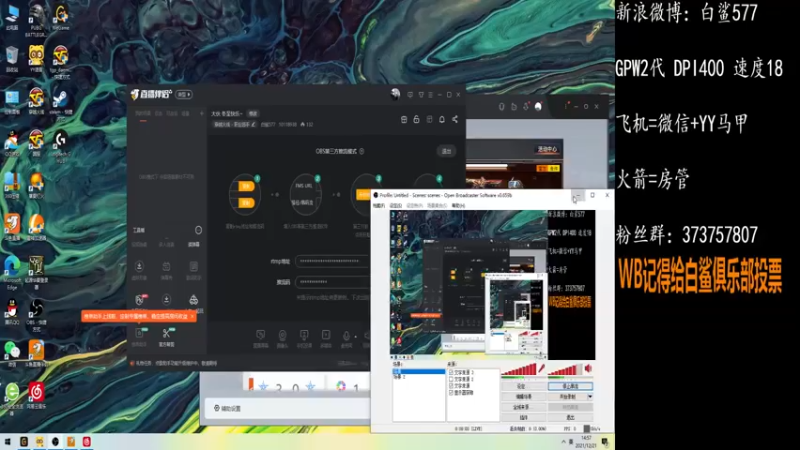Adjust the microphone volume bar in OBS

518,370
